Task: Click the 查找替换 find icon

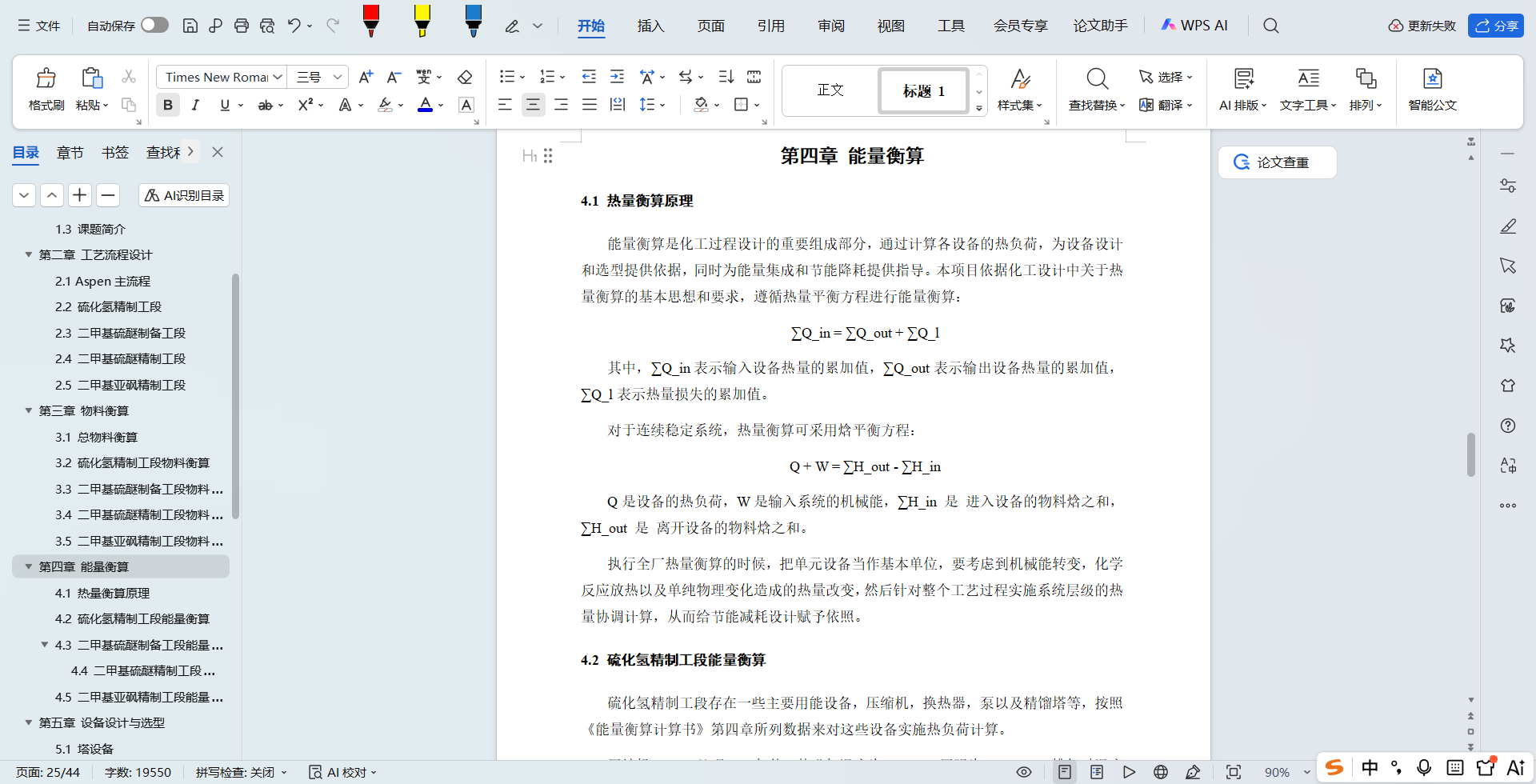Action: [1097, 78]
